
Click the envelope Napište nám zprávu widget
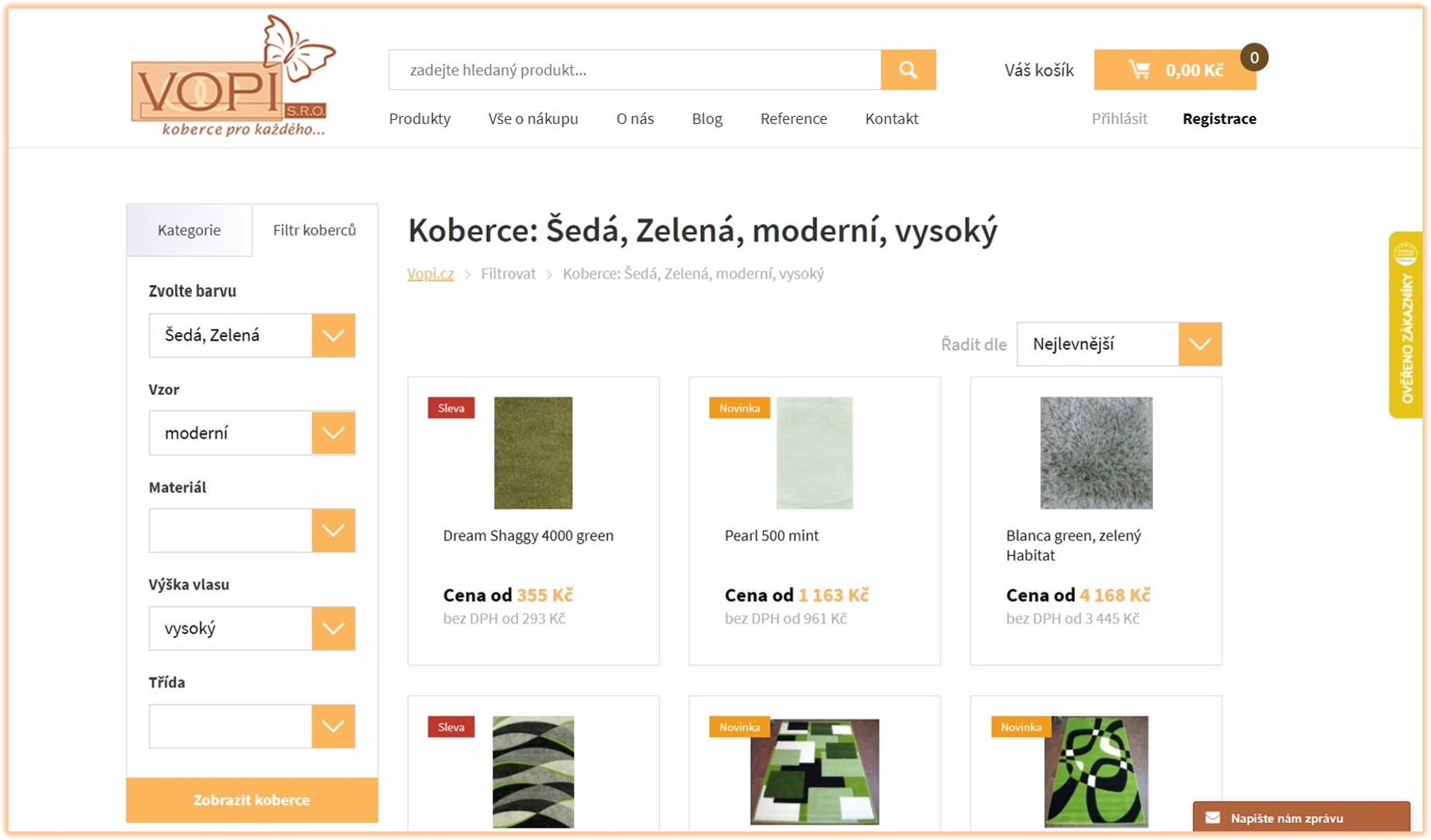tap(1301, 818)
